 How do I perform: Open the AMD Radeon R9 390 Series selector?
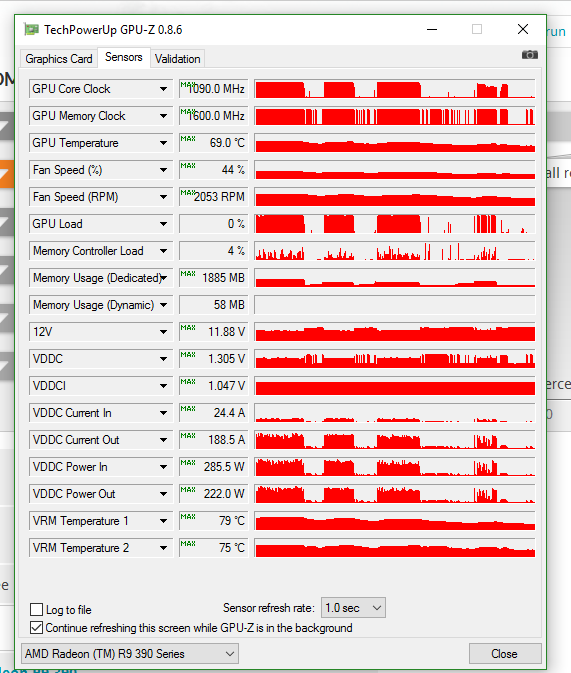pos(130,654)
